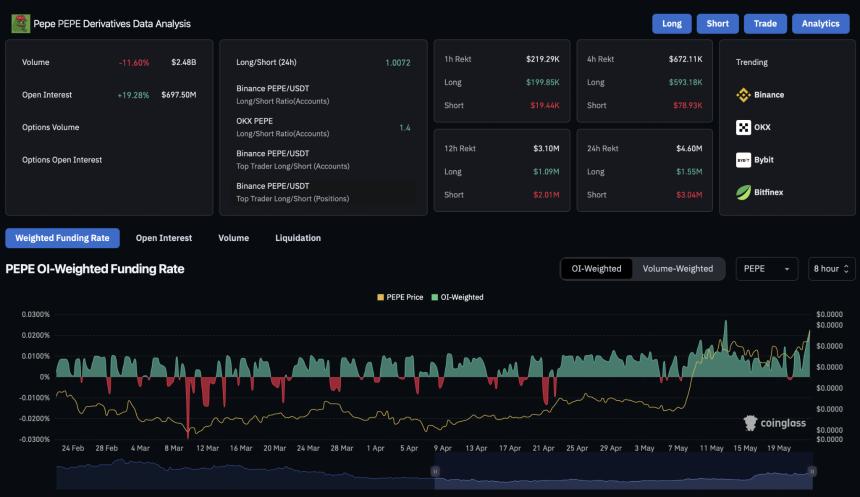Click the Bybit logo icon in Trending
The image size is (860, 497).
[743, 160]
